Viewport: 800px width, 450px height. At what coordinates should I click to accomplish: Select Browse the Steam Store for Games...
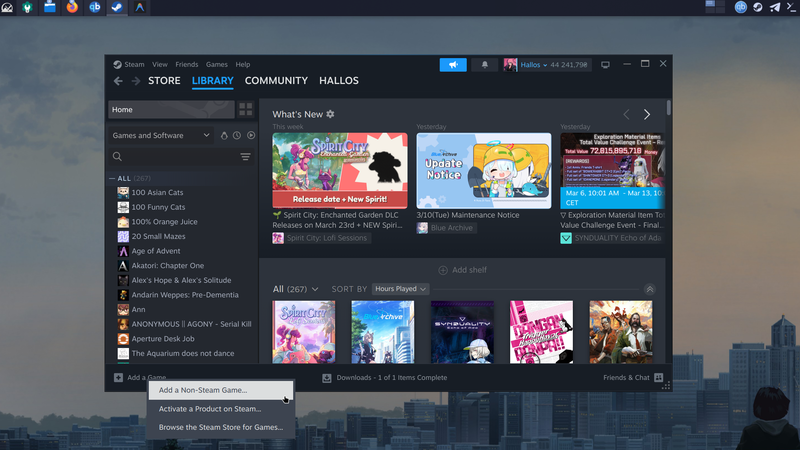click(x=221, y=427)
